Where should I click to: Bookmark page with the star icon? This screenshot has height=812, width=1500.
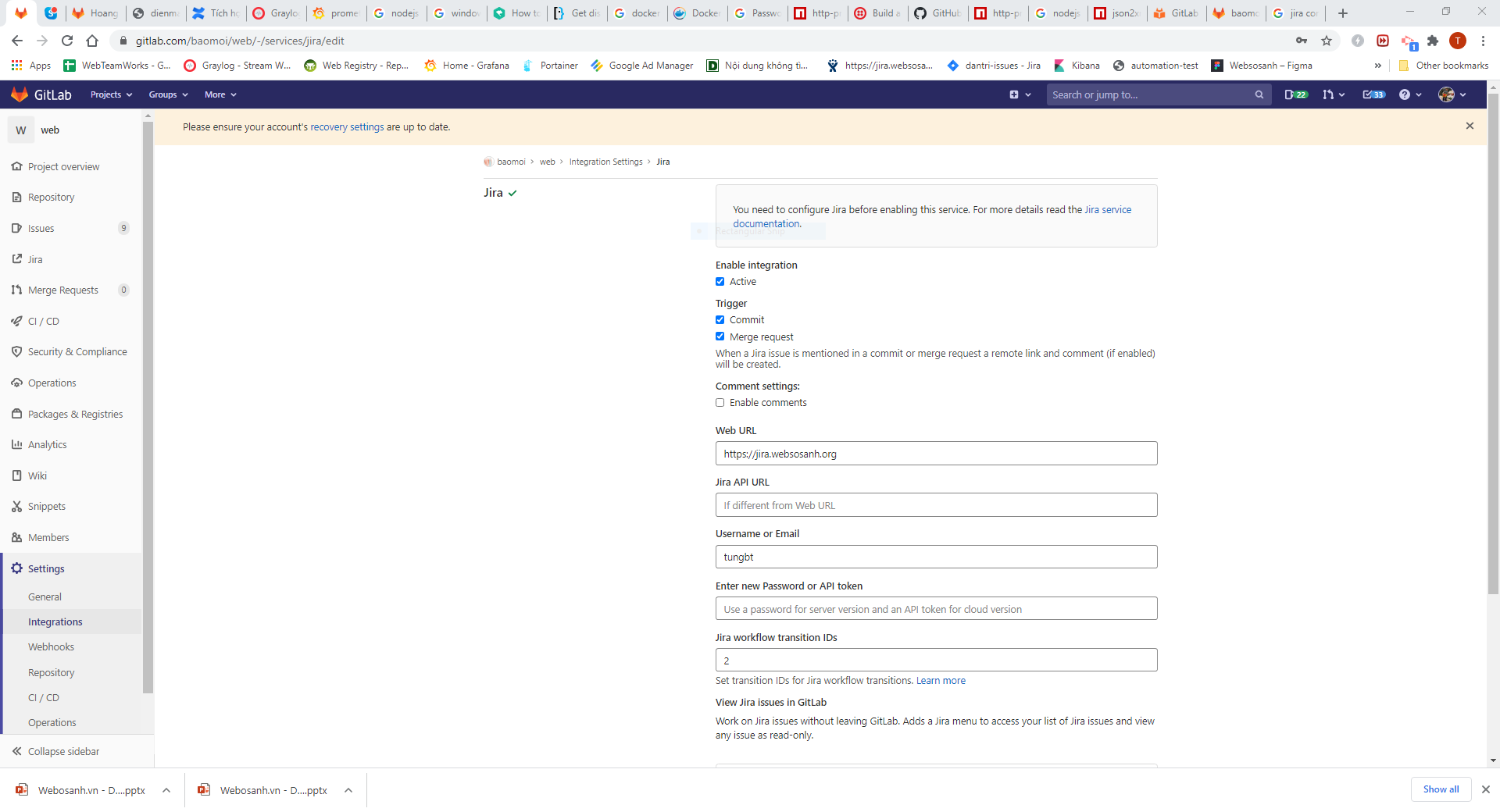click(x=1327, y=41)
